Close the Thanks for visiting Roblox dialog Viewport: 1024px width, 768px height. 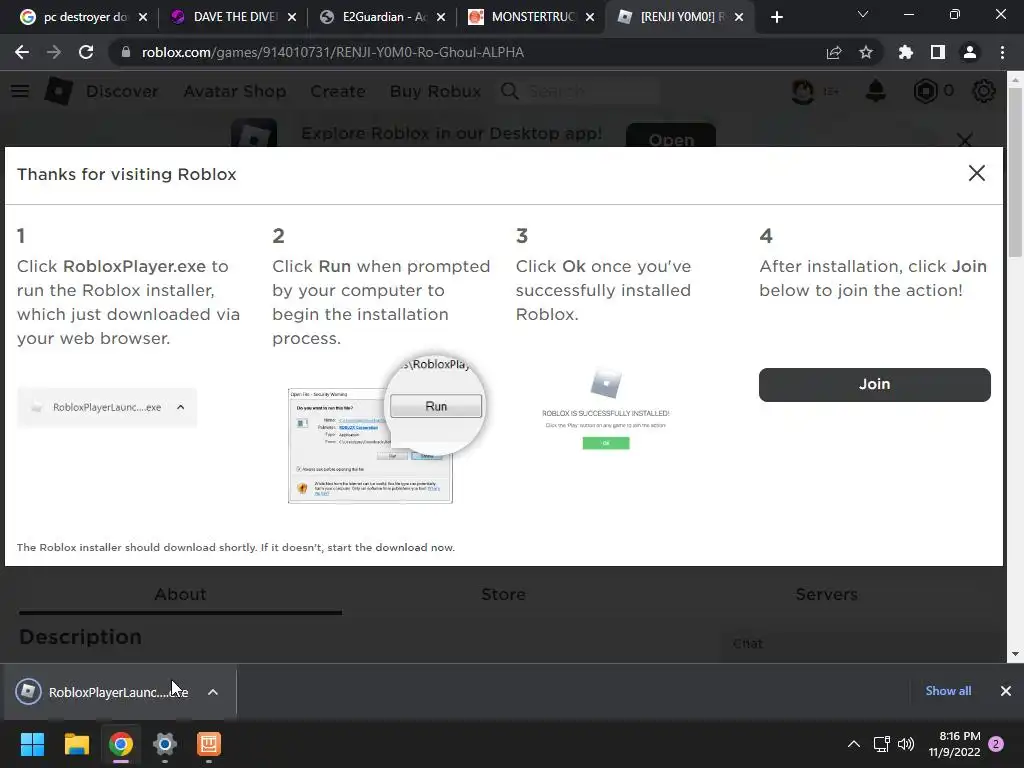(x=976, y=173)
